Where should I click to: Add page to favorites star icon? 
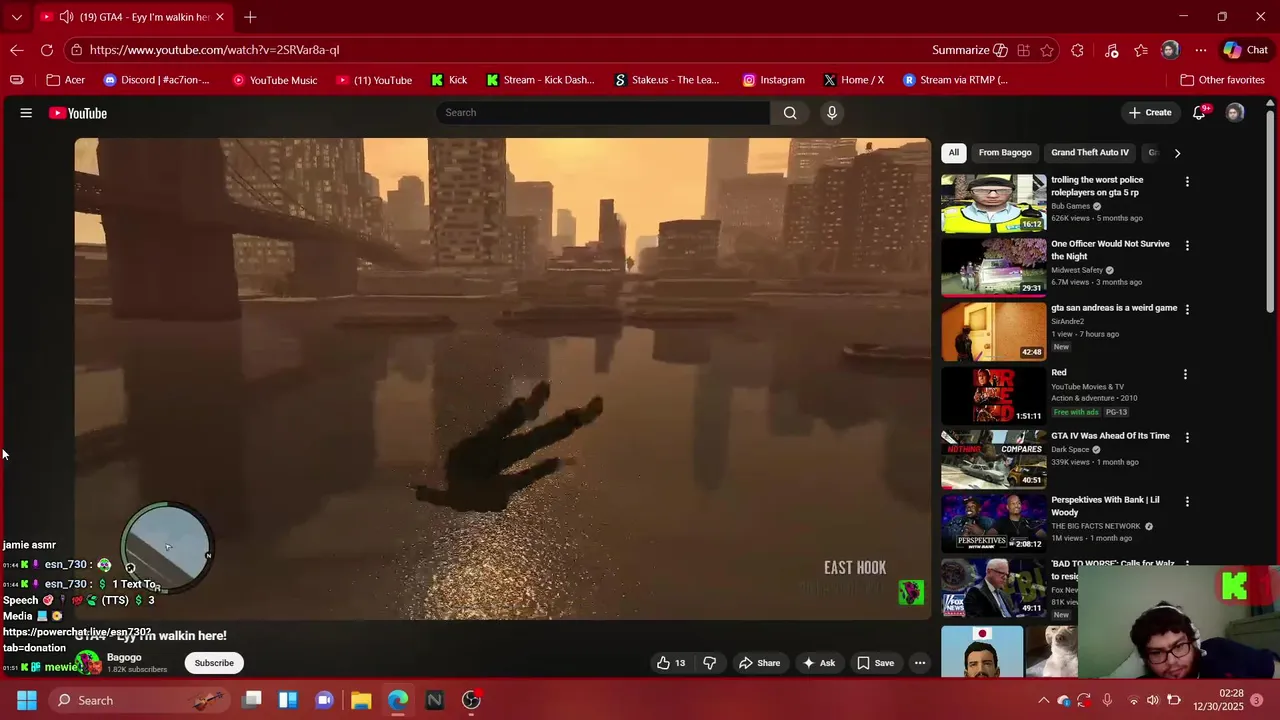[x=1047, y=50]
